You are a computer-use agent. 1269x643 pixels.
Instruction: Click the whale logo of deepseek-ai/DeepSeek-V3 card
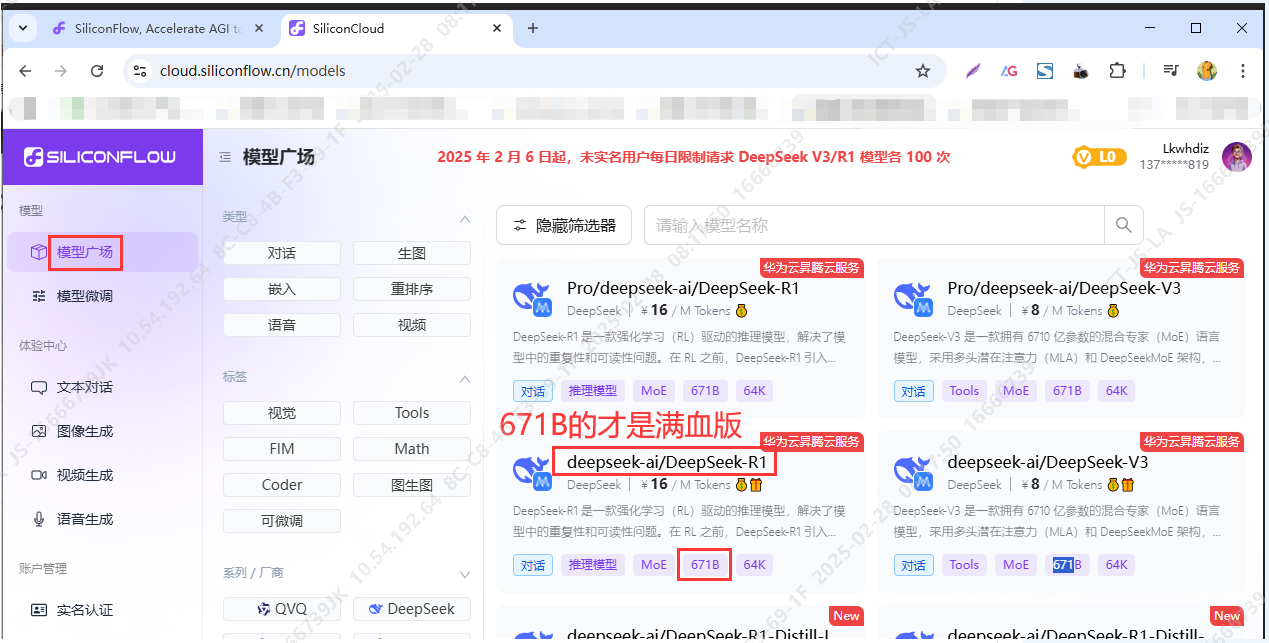coord(914,472)
